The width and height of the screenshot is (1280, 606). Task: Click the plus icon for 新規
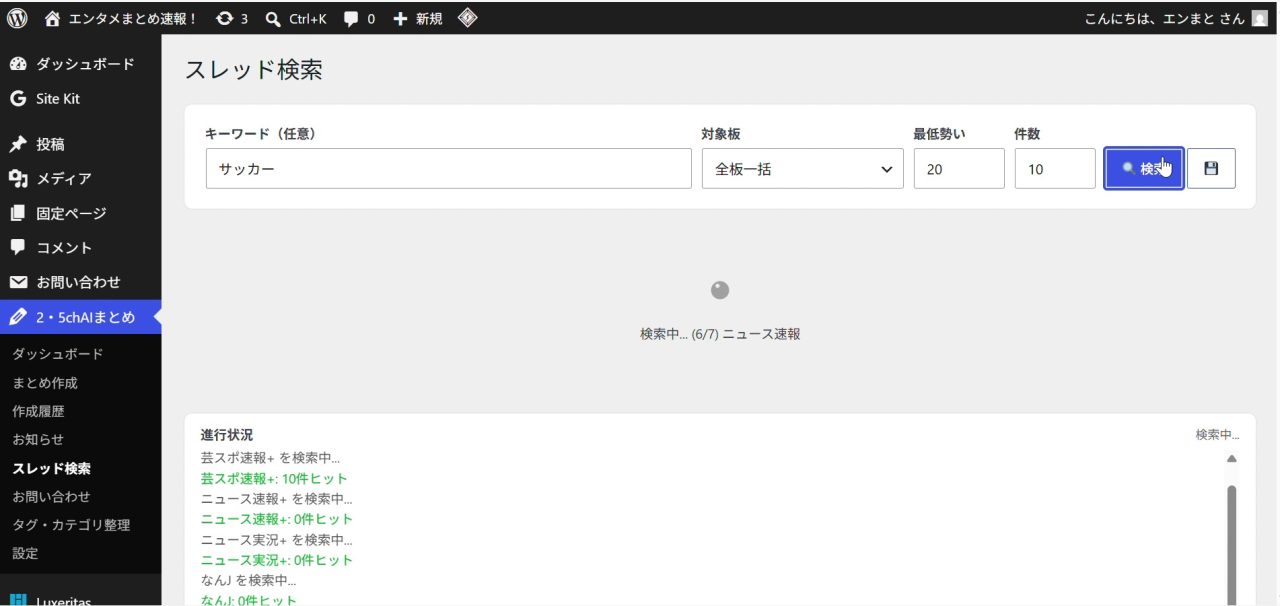pos(400,18)
